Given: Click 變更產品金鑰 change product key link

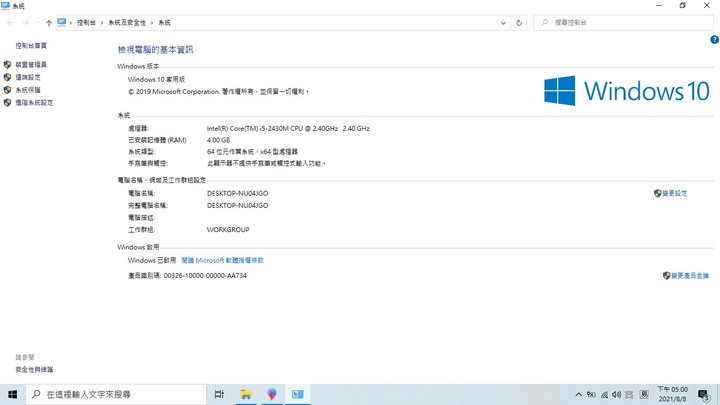Looking at the screenshot, I should tap(690, 276).
